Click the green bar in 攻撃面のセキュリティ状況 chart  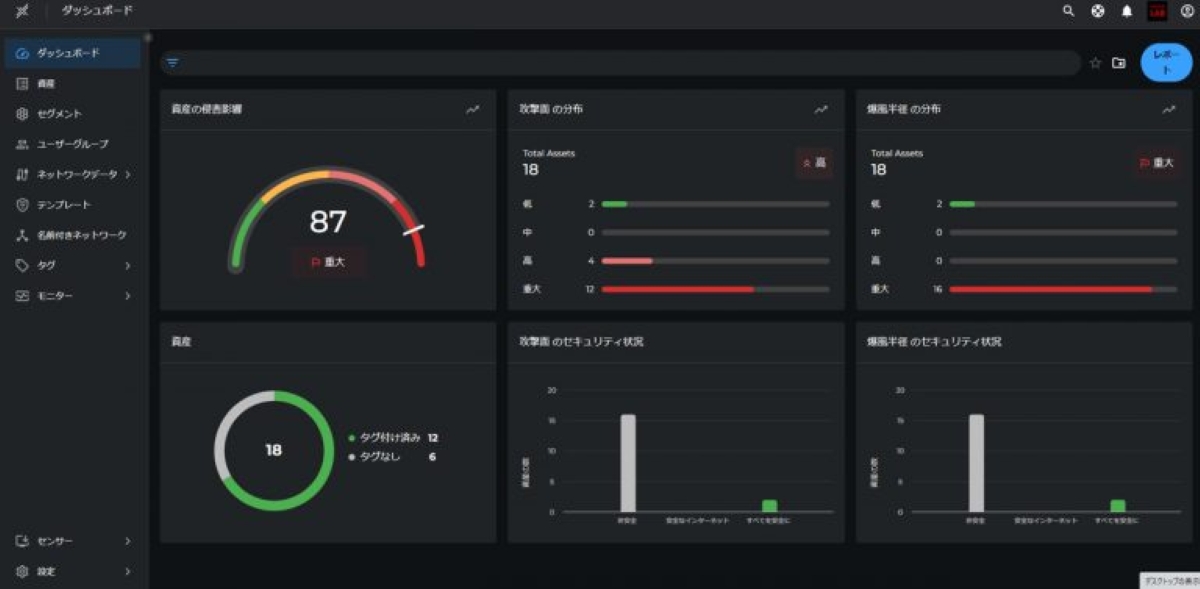tap(769, 506)
